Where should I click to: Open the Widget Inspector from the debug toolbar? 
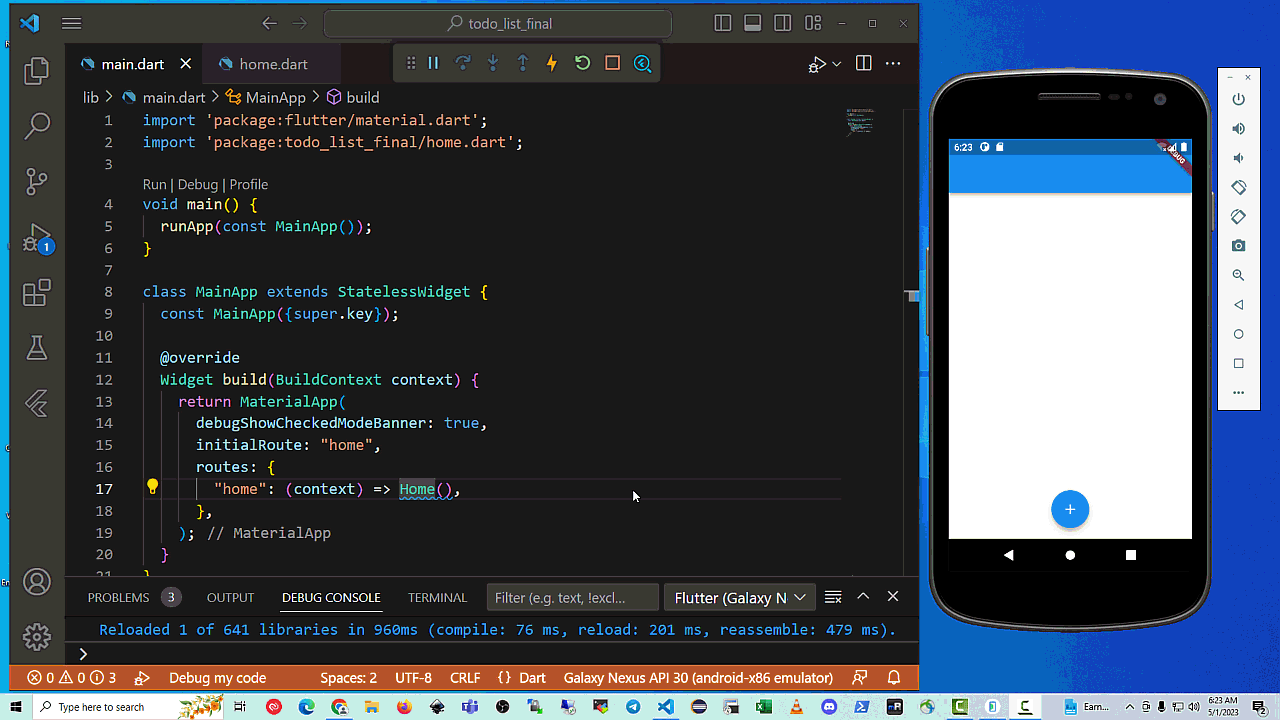[643, 64]
